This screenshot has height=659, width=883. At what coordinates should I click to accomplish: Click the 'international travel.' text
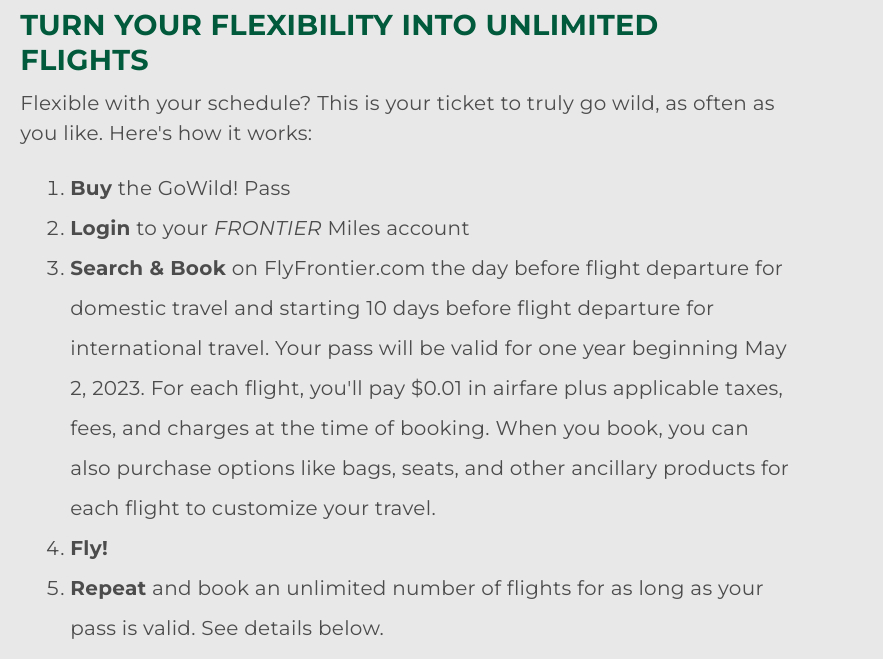pyautogui.click(x=169, y=348)
